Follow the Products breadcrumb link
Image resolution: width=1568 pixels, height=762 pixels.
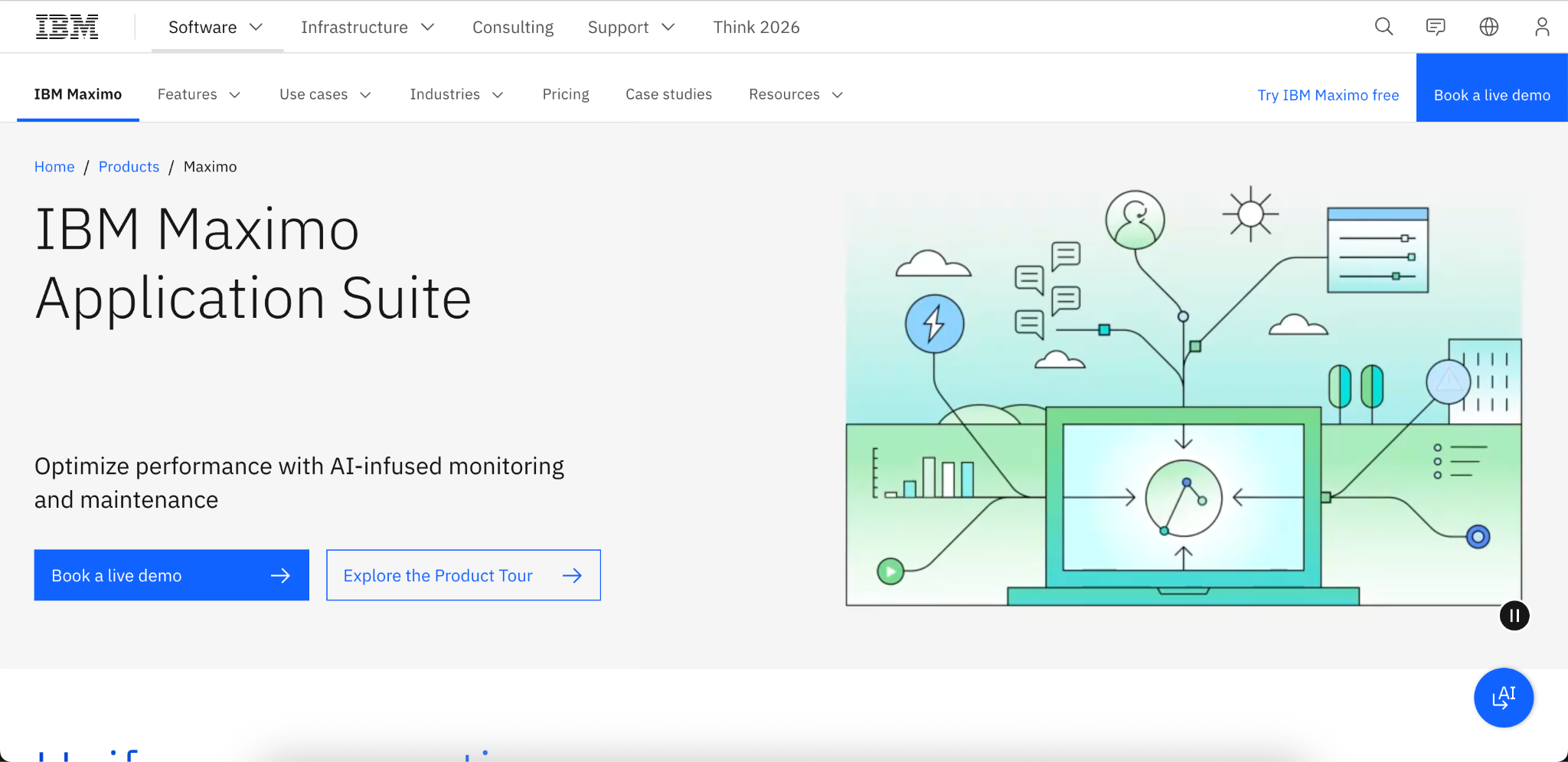[129, 167]
